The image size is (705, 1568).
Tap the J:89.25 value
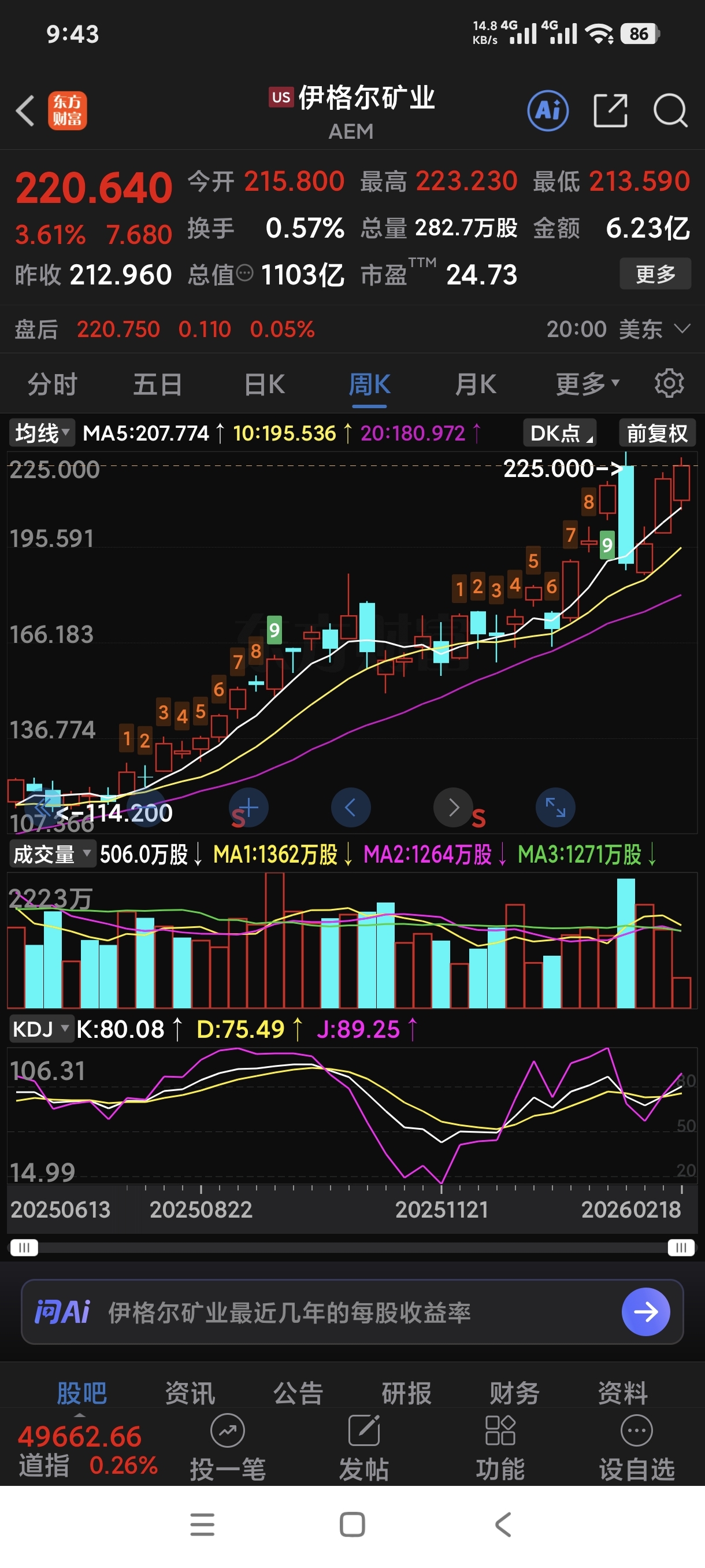pos(358,1029)
